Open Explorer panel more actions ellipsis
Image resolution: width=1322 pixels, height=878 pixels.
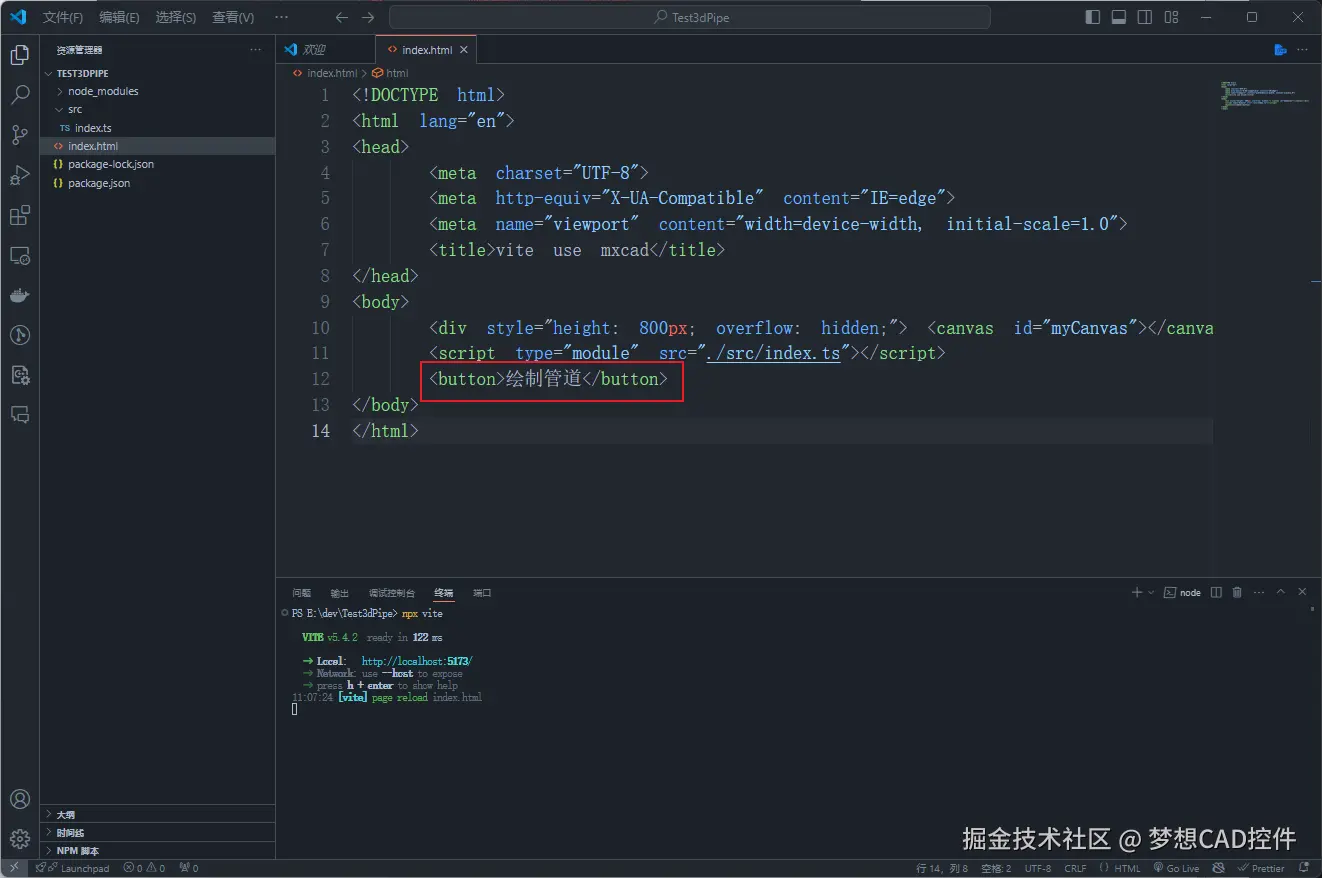256,49
